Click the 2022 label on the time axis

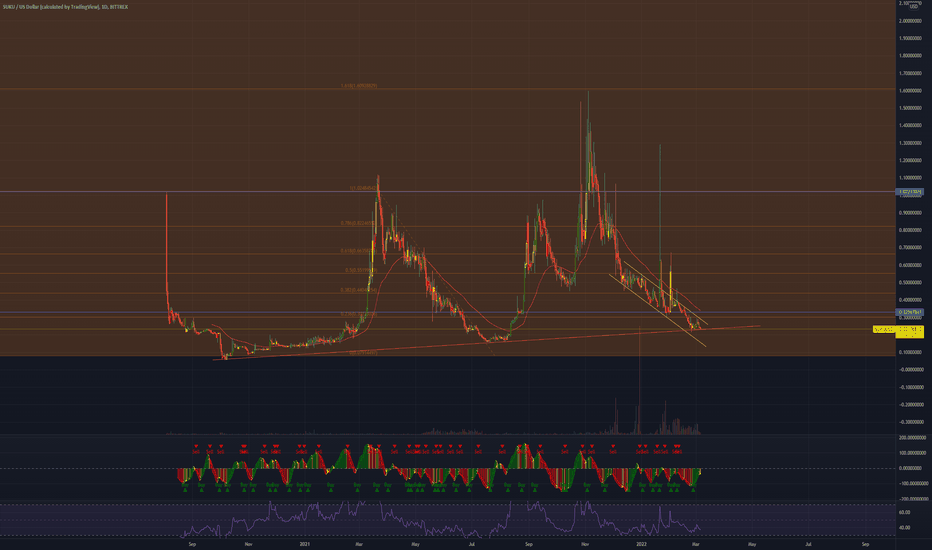click(x=641, y=544)
